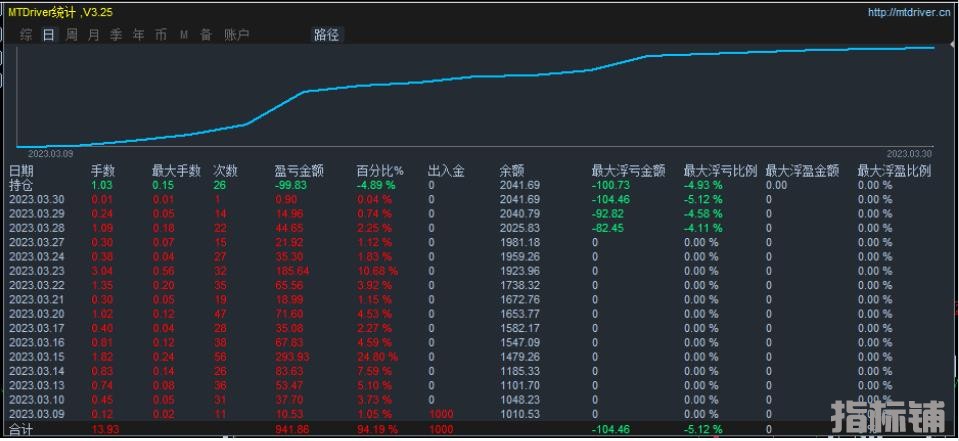The width and height of the screenshot is (959, 441).
Task: Click the 盈亏金额 column header
Action: pos(300,171)
